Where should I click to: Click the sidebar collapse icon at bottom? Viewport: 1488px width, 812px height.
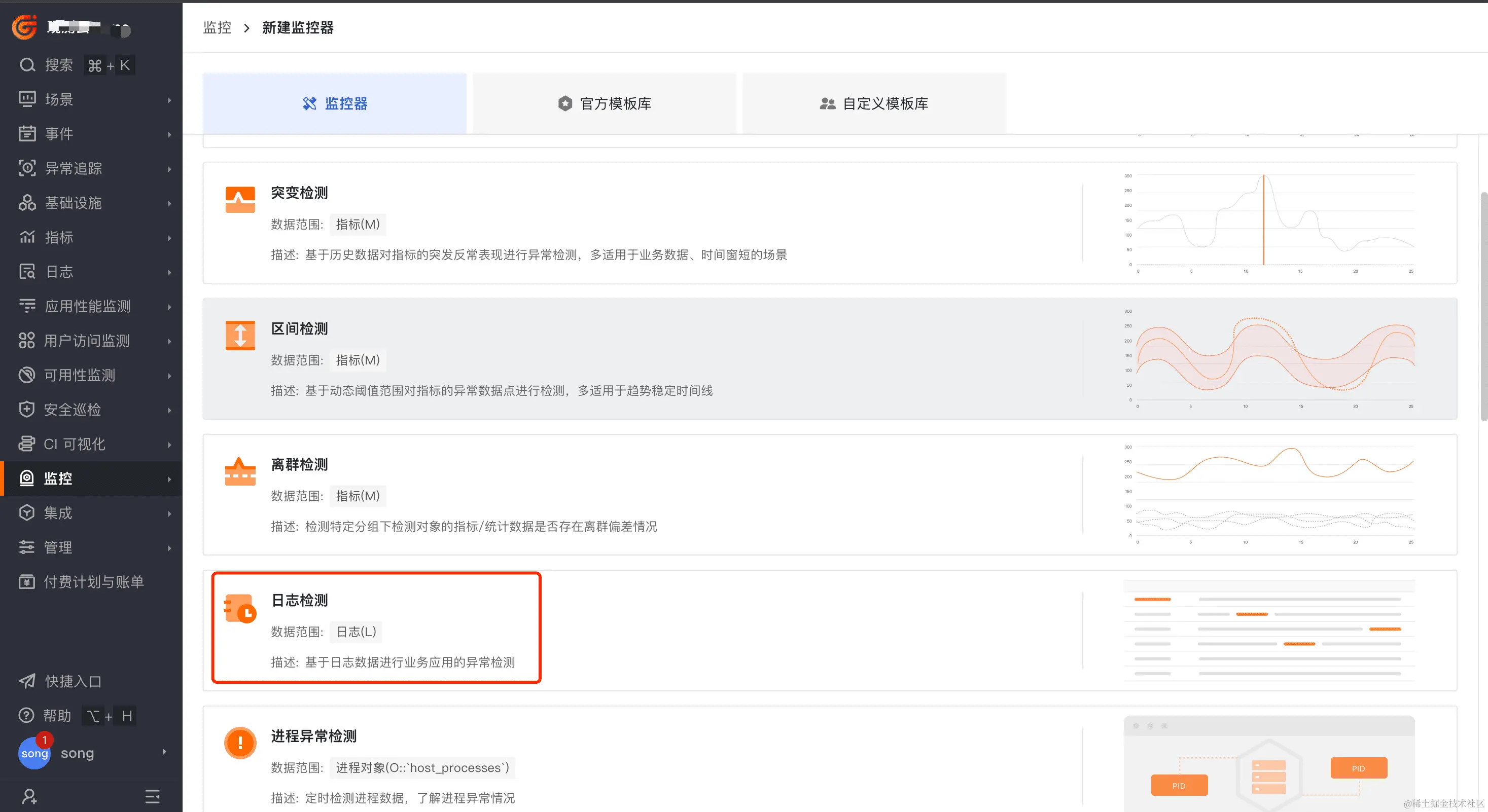(152, 796)
